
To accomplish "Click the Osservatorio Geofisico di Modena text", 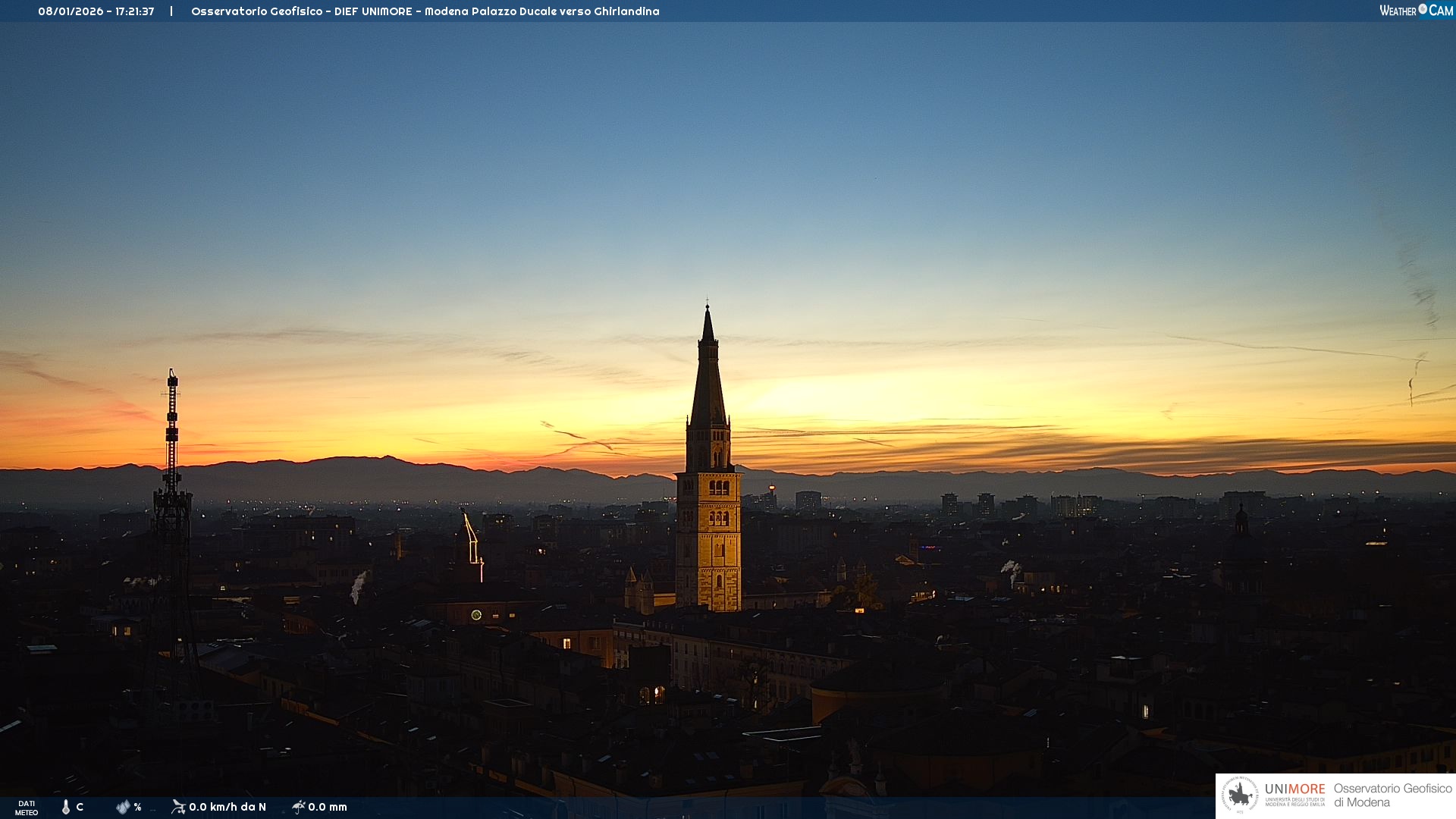I will pos(1392,795).
